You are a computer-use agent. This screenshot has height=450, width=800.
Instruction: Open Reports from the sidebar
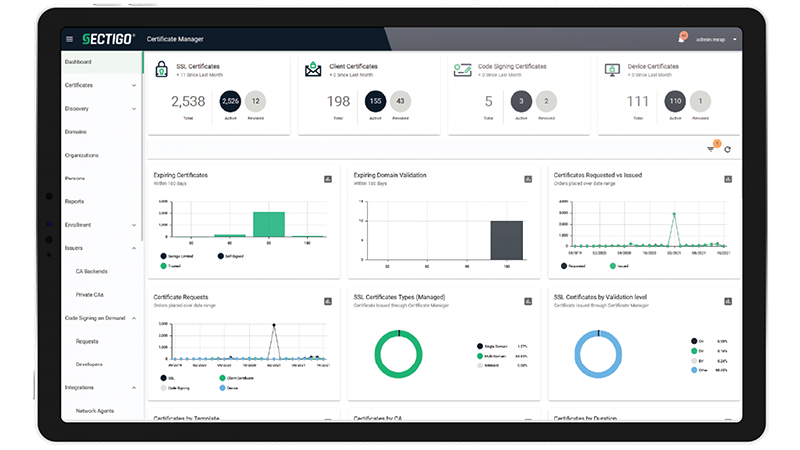pyautogui.click(x=75, y=202)
